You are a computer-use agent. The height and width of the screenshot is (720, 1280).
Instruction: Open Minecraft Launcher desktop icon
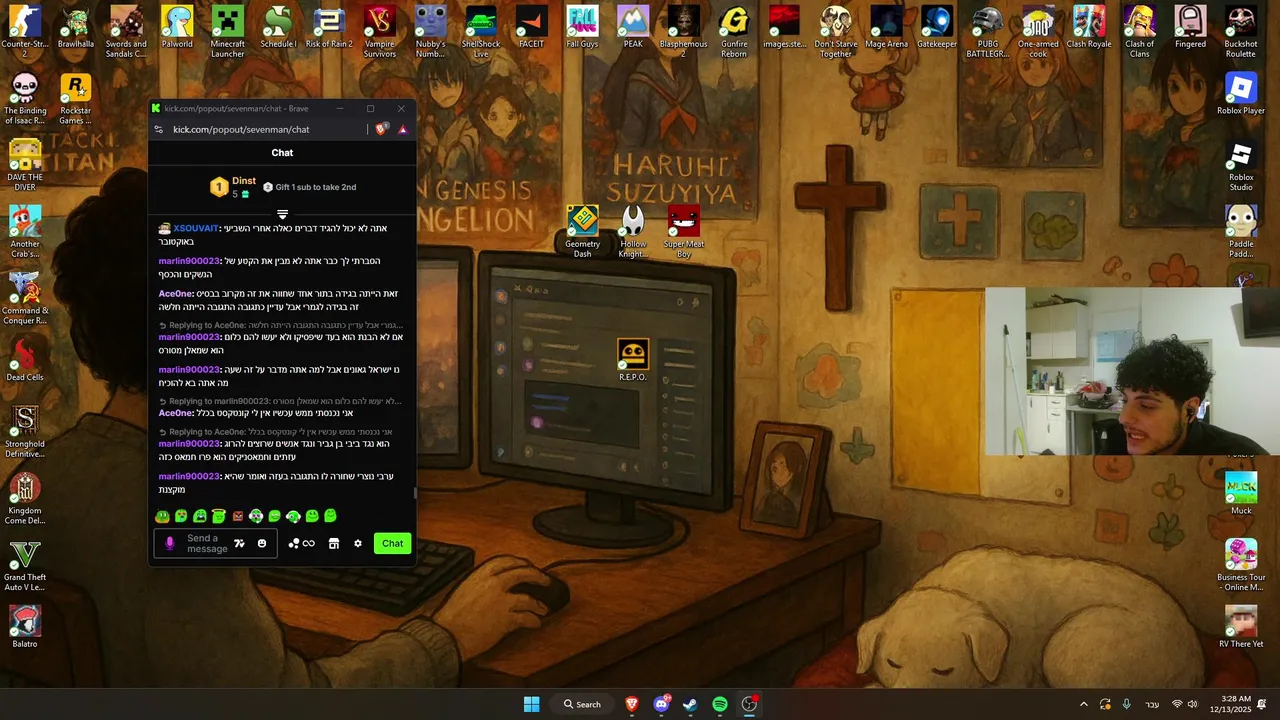tap(228, 30)
